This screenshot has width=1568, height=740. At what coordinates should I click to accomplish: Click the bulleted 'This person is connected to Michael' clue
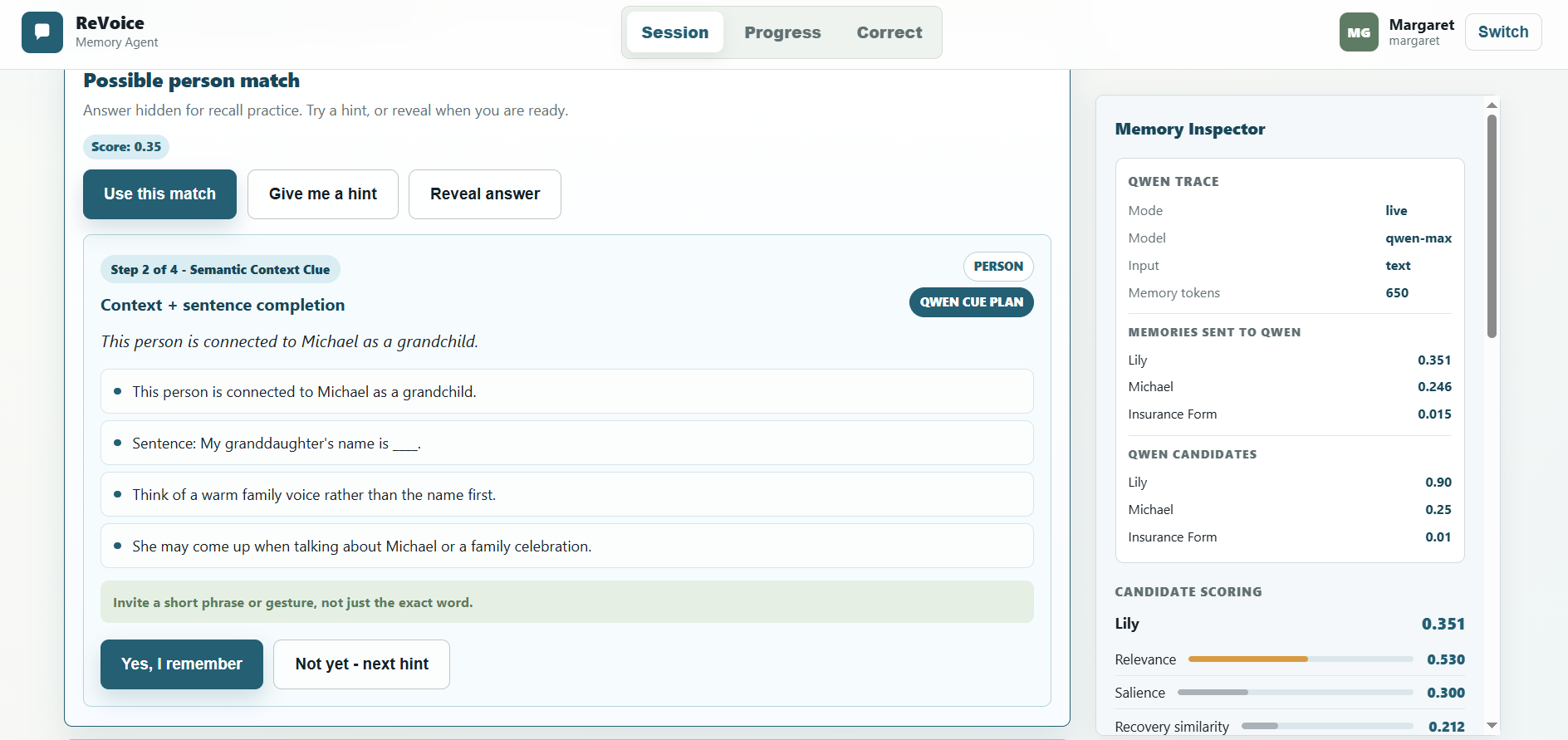tap(567, 391)
